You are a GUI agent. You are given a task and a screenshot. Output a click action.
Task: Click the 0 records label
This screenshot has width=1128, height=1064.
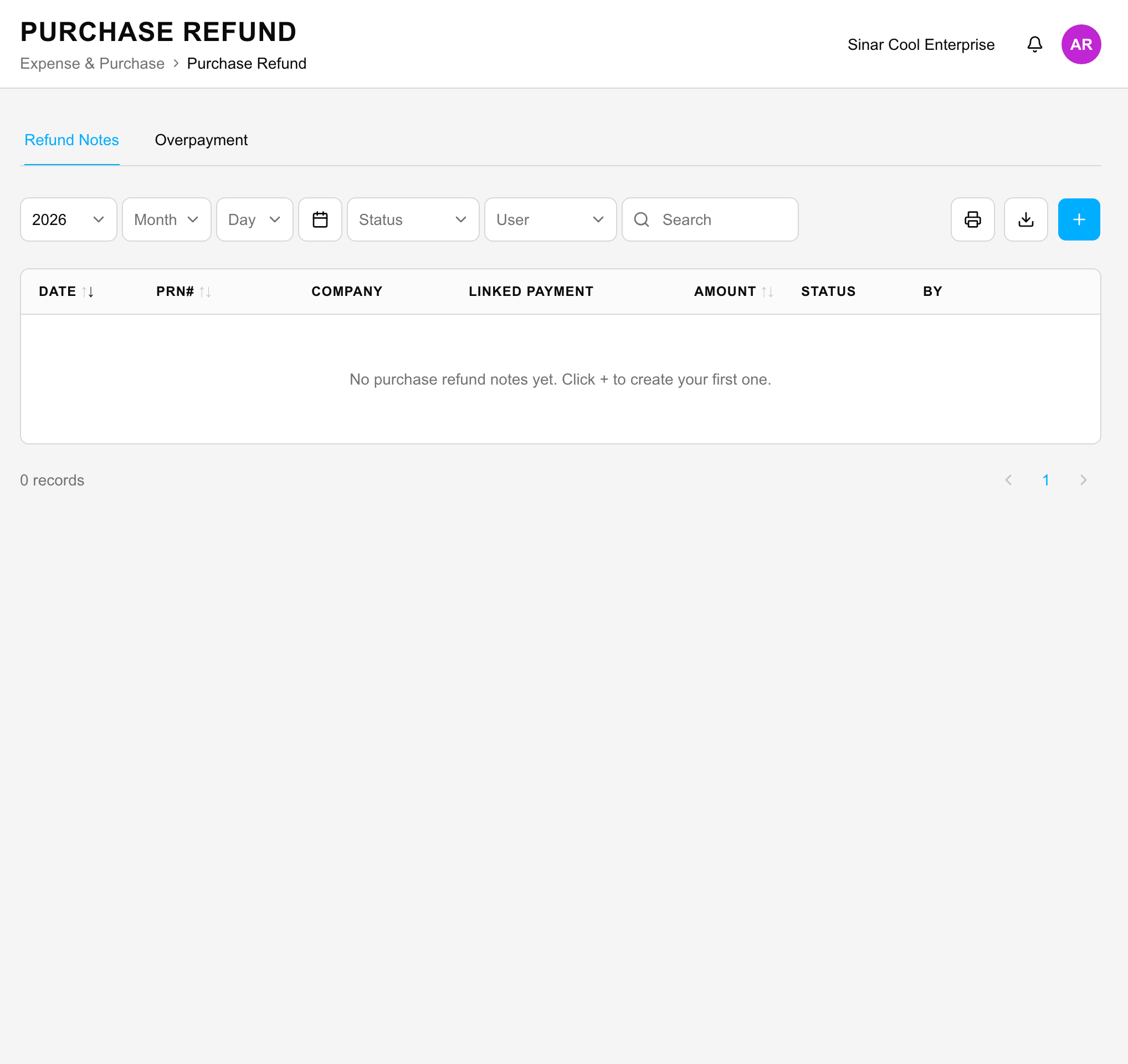tap(52, 480)
